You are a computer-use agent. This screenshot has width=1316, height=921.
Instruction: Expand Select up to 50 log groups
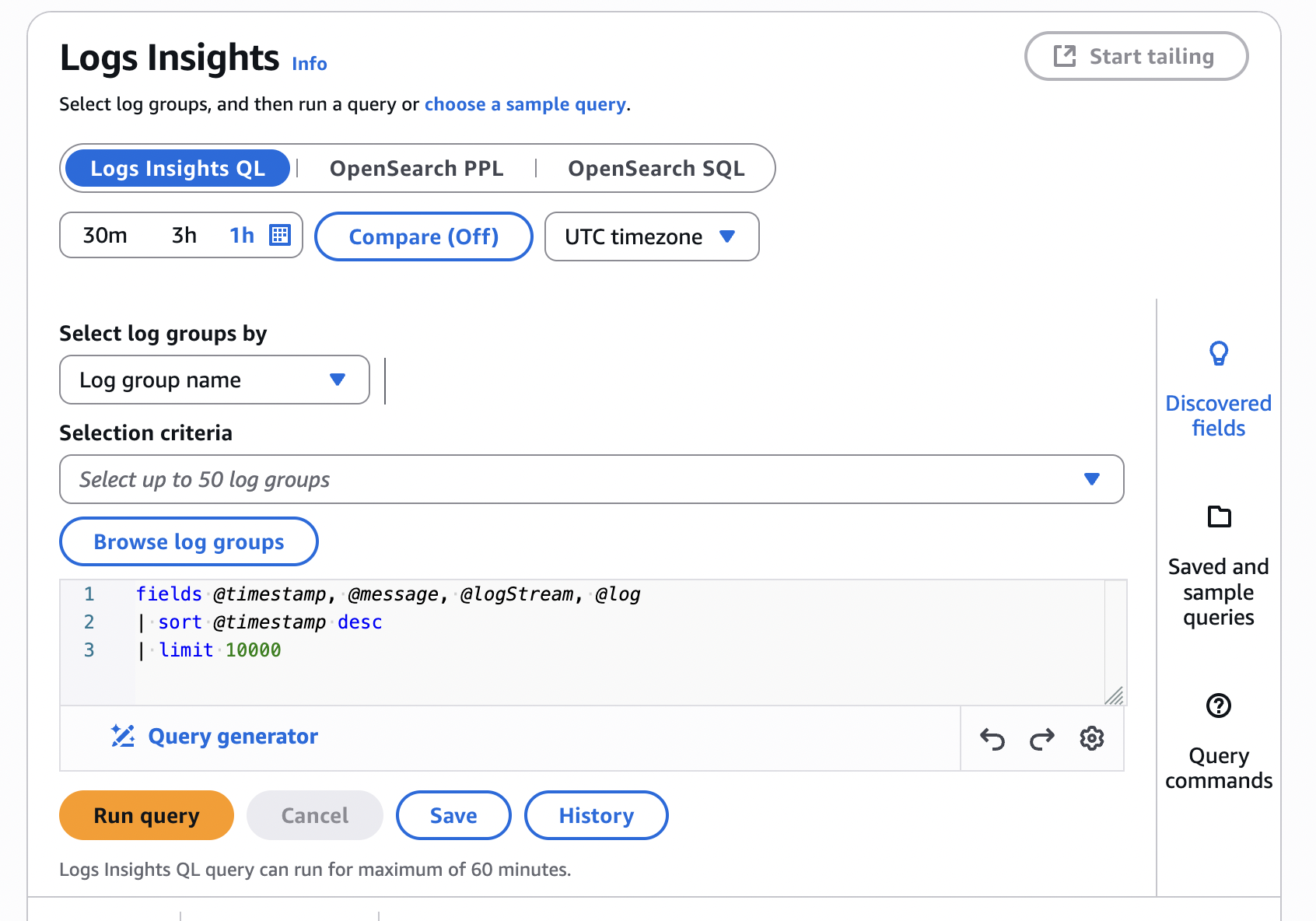coord(591,479)
